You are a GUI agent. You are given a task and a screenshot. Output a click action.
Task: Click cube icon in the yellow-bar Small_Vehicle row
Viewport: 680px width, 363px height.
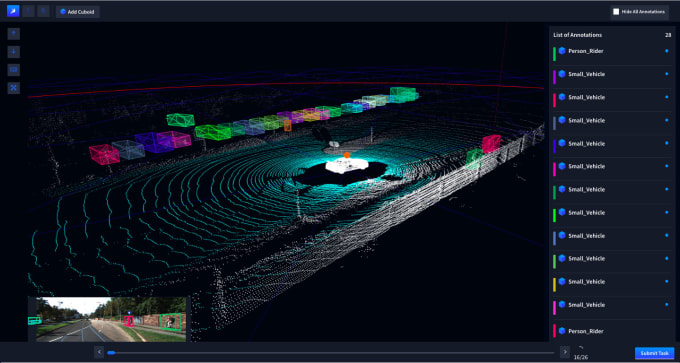[x=562, y=281]
